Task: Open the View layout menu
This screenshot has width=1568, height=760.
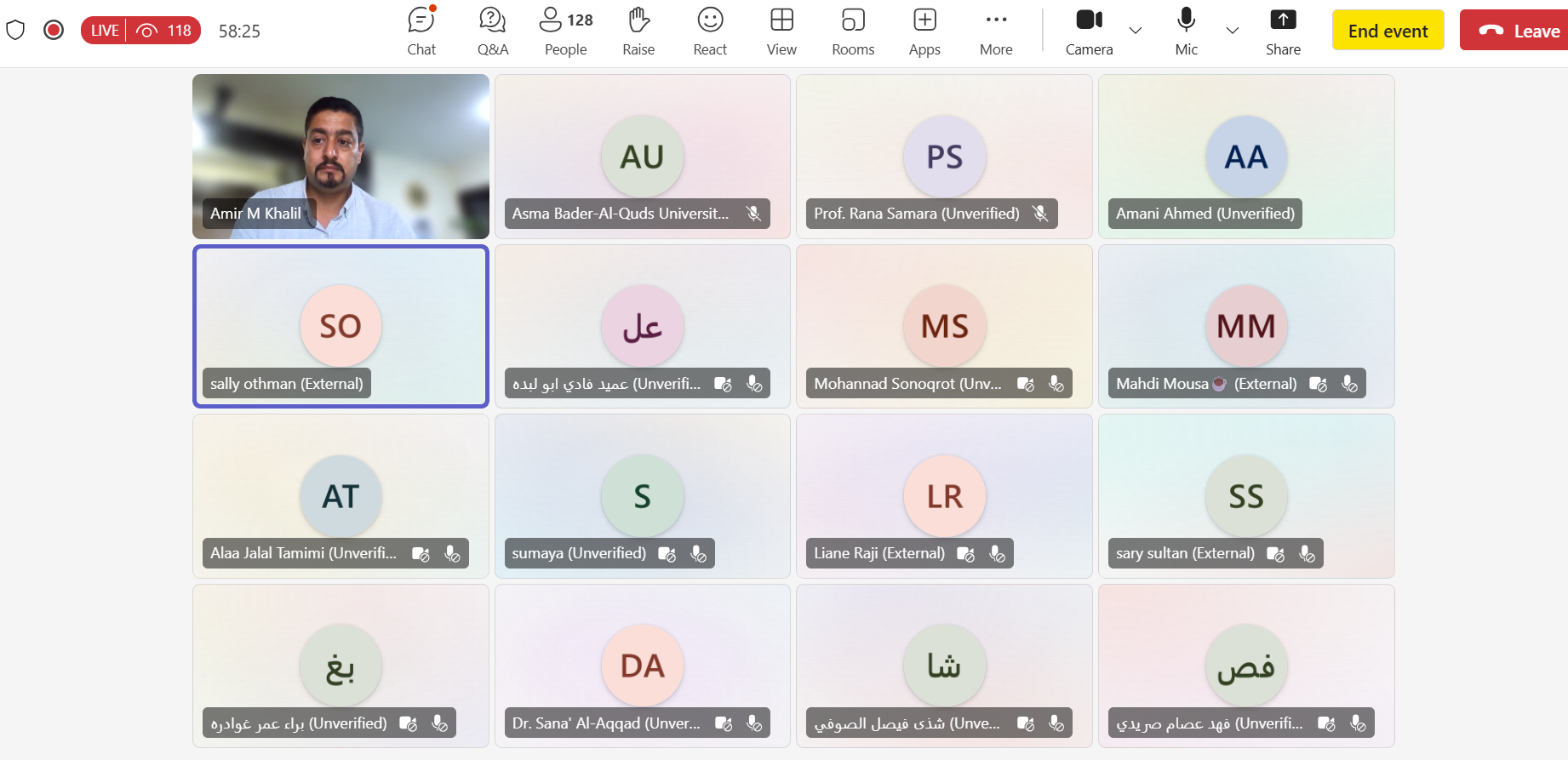Action: coord(781,31)
